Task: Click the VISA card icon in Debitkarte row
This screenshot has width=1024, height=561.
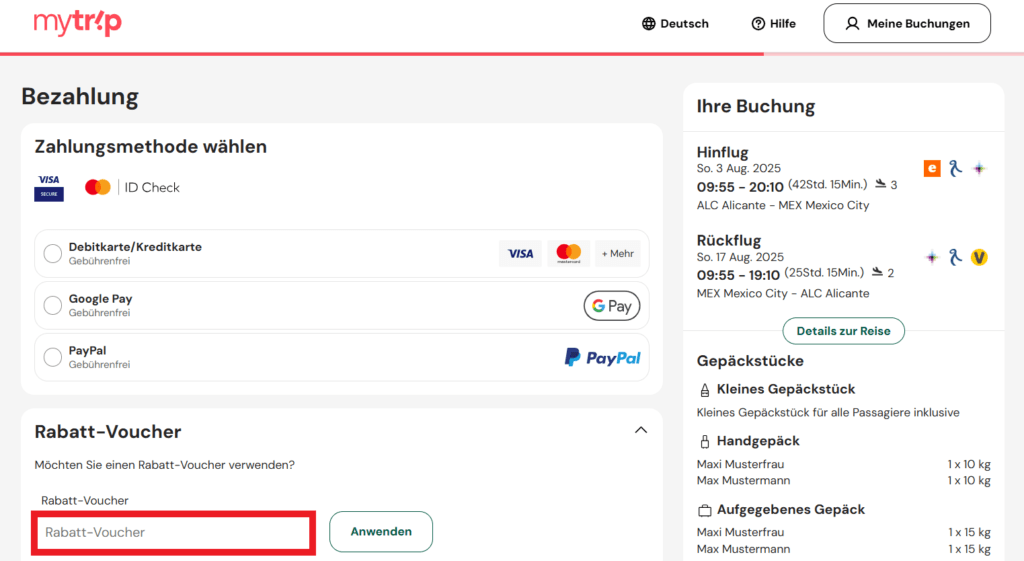Action: tap(520, 253)
